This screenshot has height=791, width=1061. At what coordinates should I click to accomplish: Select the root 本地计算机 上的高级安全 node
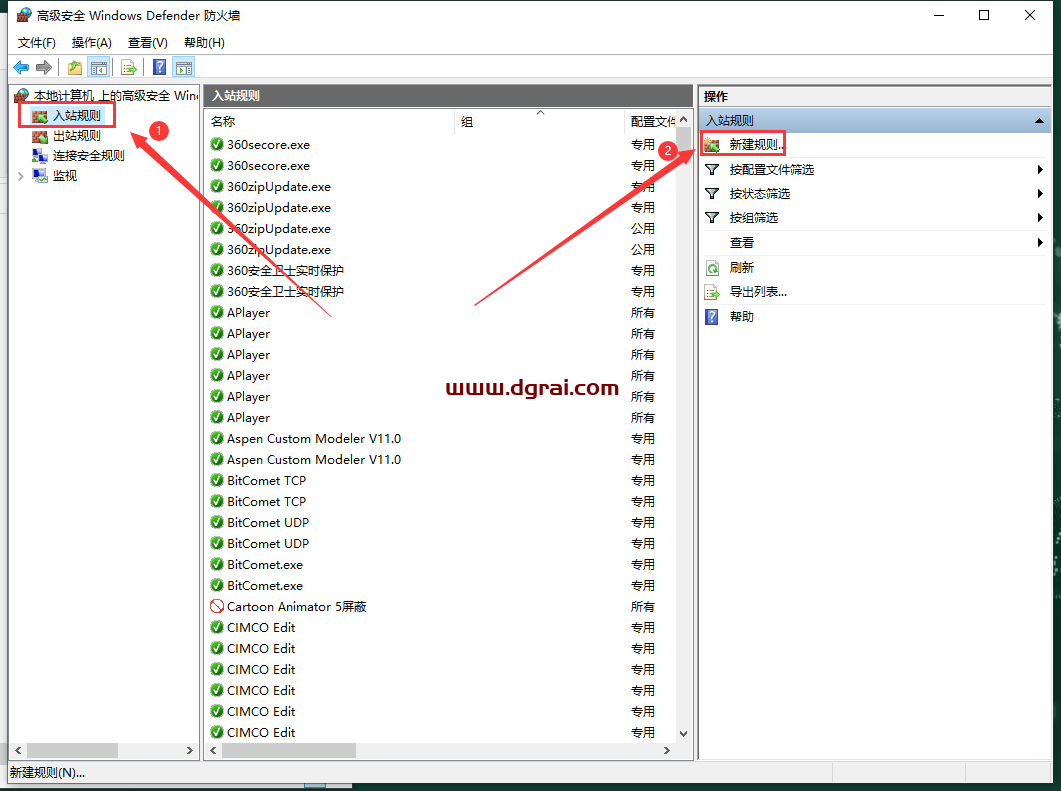116,95
